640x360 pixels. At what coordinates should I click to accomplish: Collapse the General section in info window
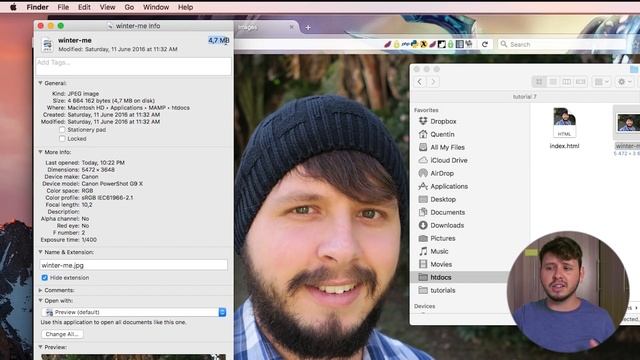[x=40, y=83]
